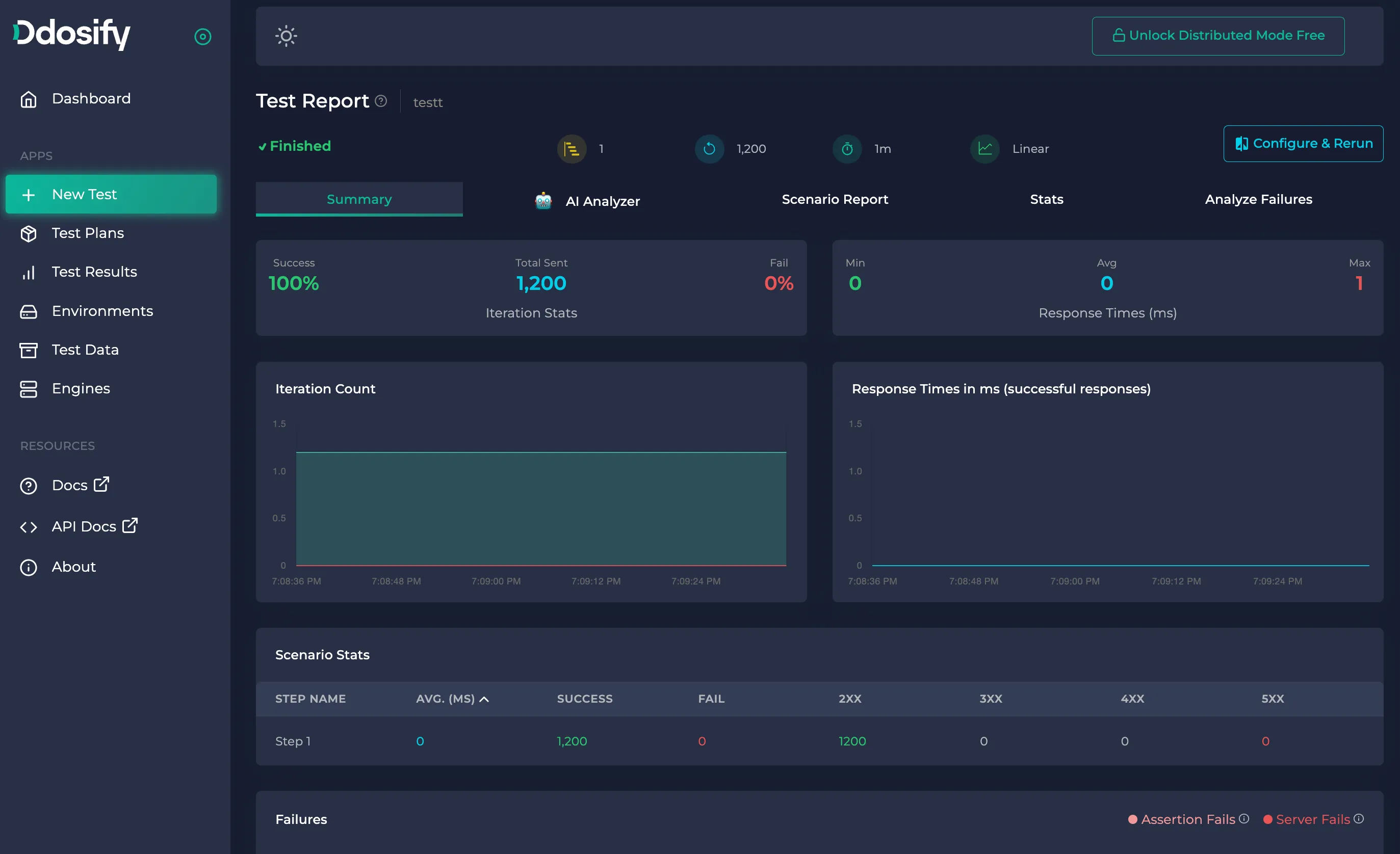Screen dimensions: 1400x854
Task: Click the 1200 value under 2XX
Action: coord(852,741)
